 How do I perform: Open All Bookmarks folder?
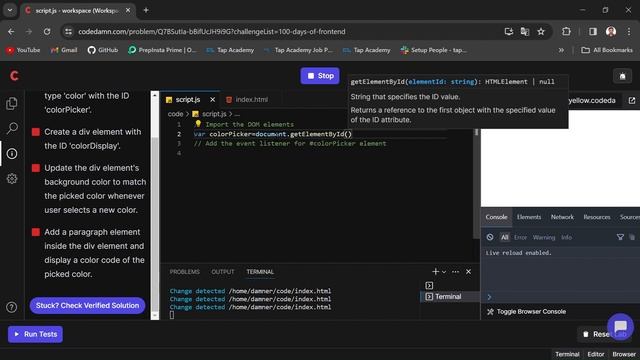pyautogui.click(x=607, y=50)
